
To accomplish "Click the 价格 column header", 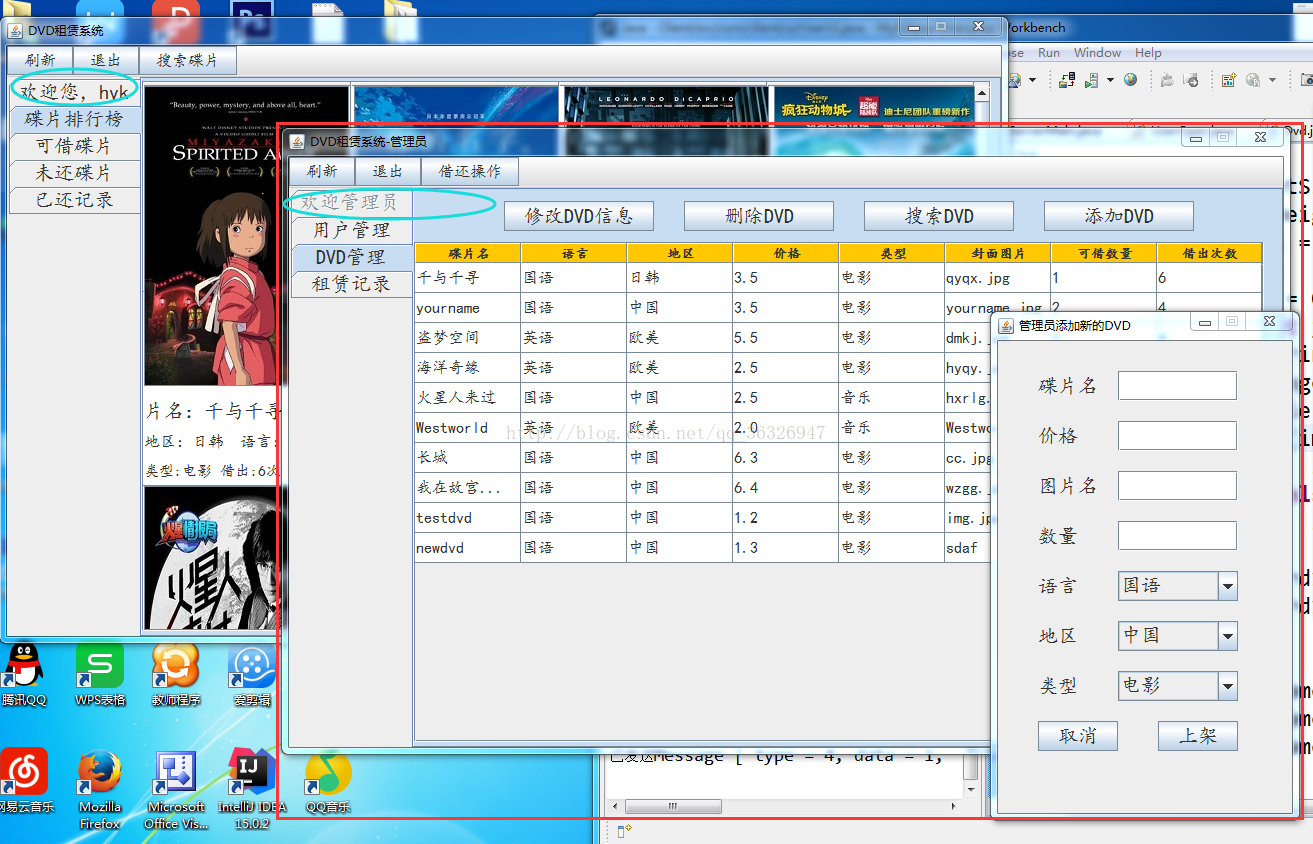I will coord(786,253).
